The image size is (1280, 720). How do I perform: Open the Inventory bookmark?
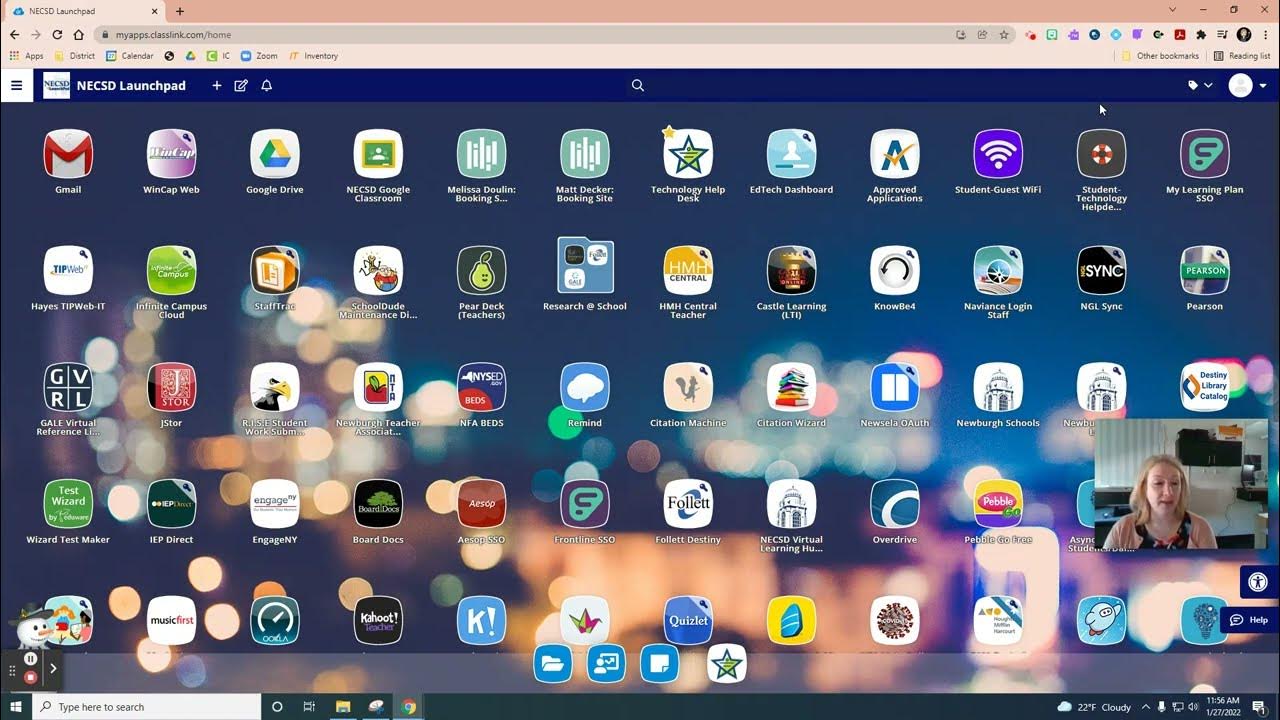314,56
